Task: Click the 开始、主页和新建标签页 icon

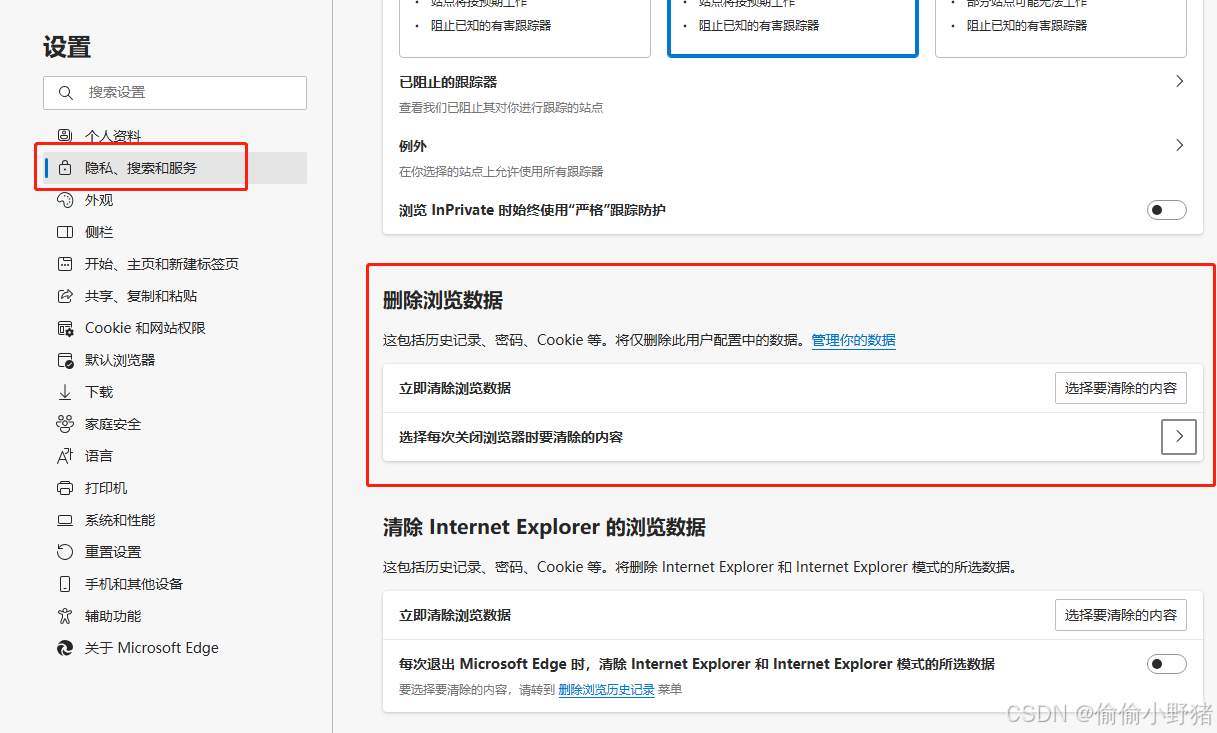Action: point(65,264)
